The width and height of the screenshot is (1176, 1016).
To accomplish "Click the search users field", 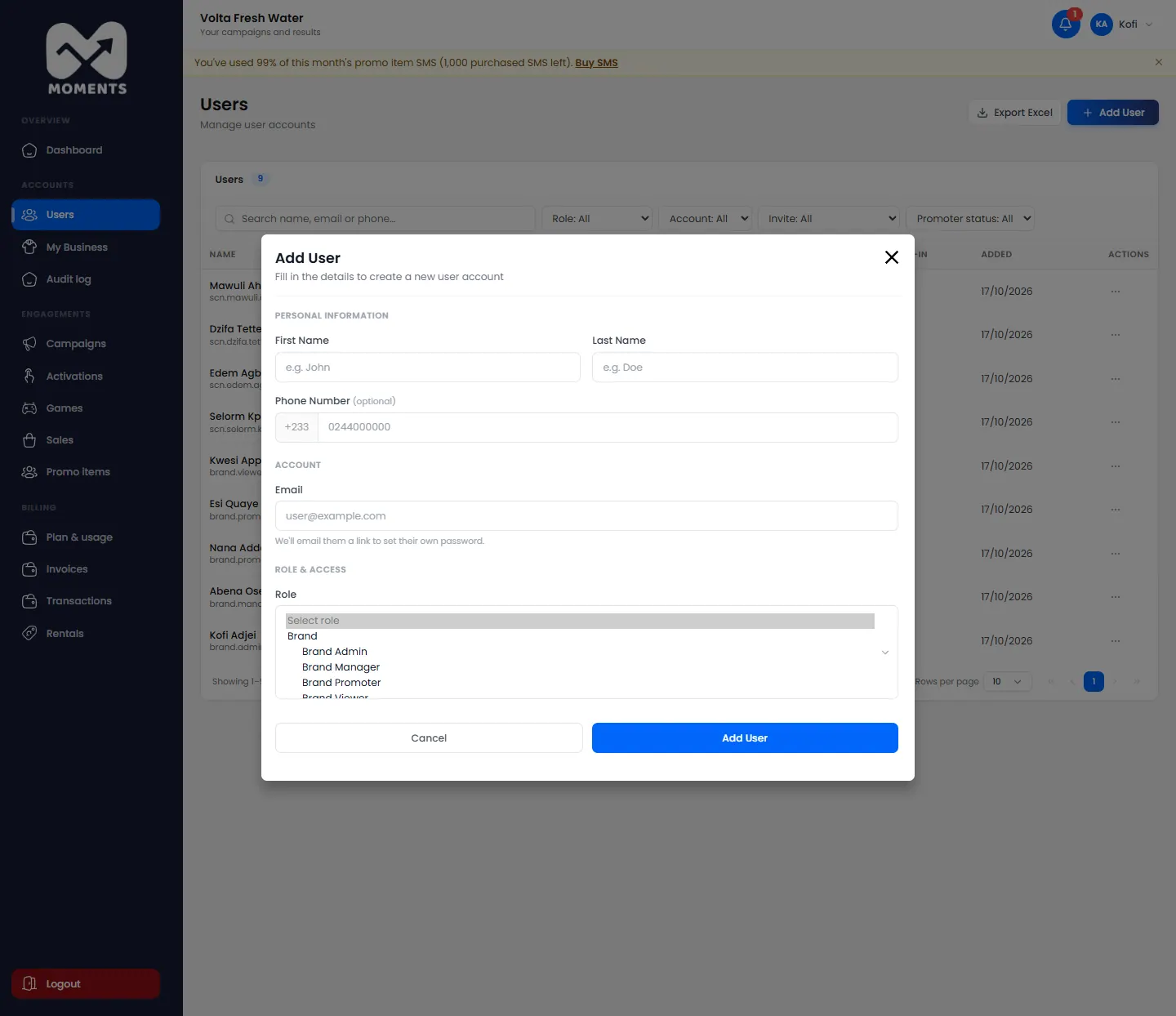I will (376, 219).
